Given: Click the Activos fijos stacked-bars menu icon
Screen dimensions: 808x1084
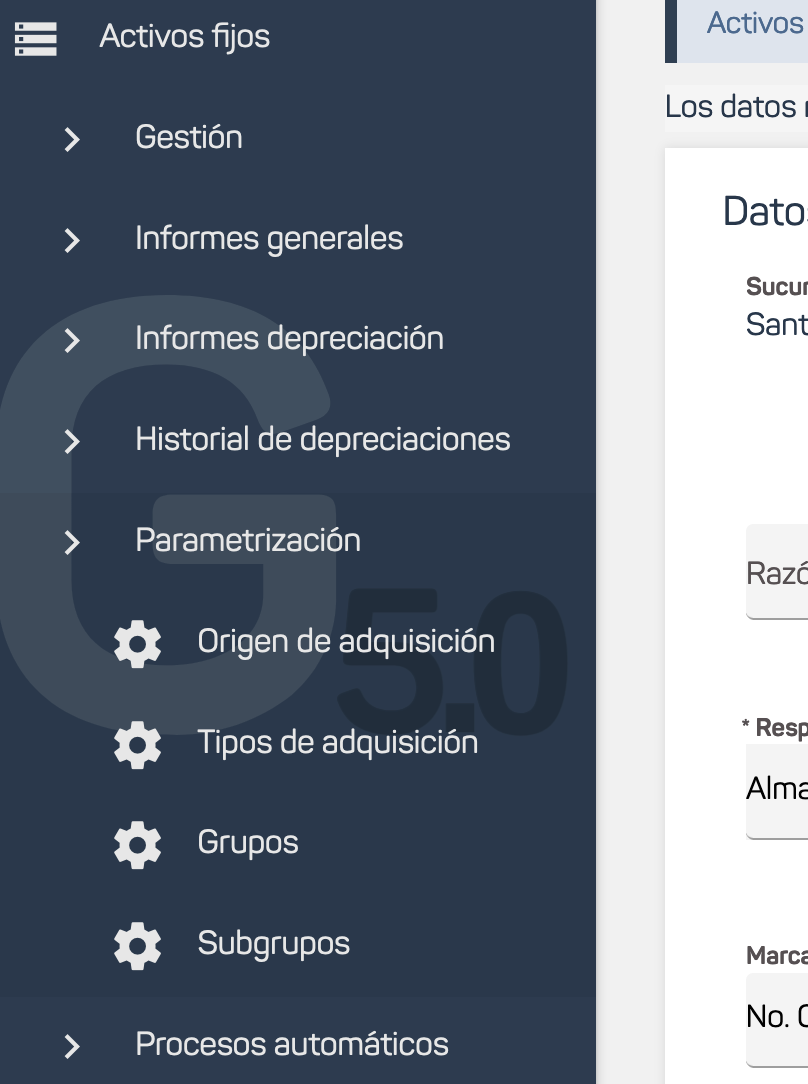Looking at the screenshot, I should [x=36, y=37].
